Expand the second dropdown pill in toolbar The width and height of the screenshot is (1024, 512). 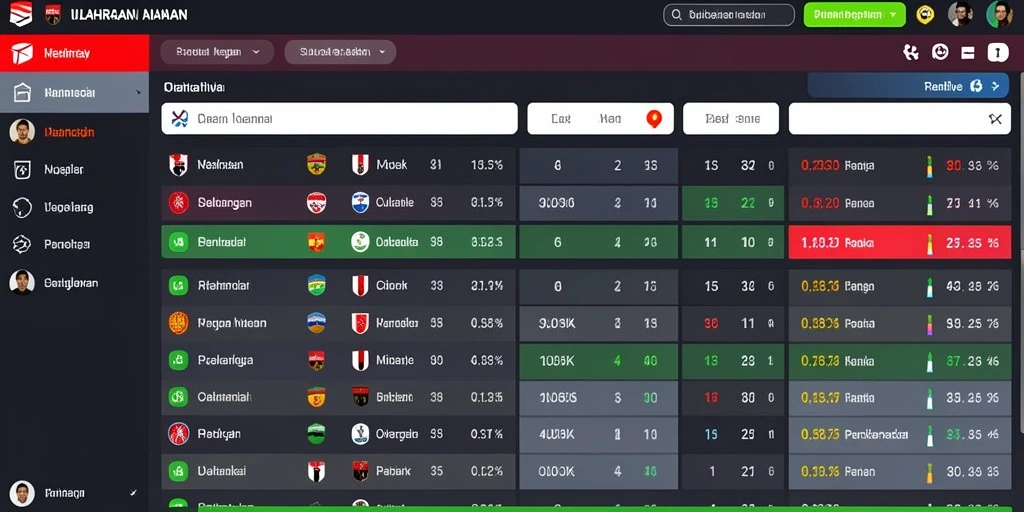(x=340, y=52)
